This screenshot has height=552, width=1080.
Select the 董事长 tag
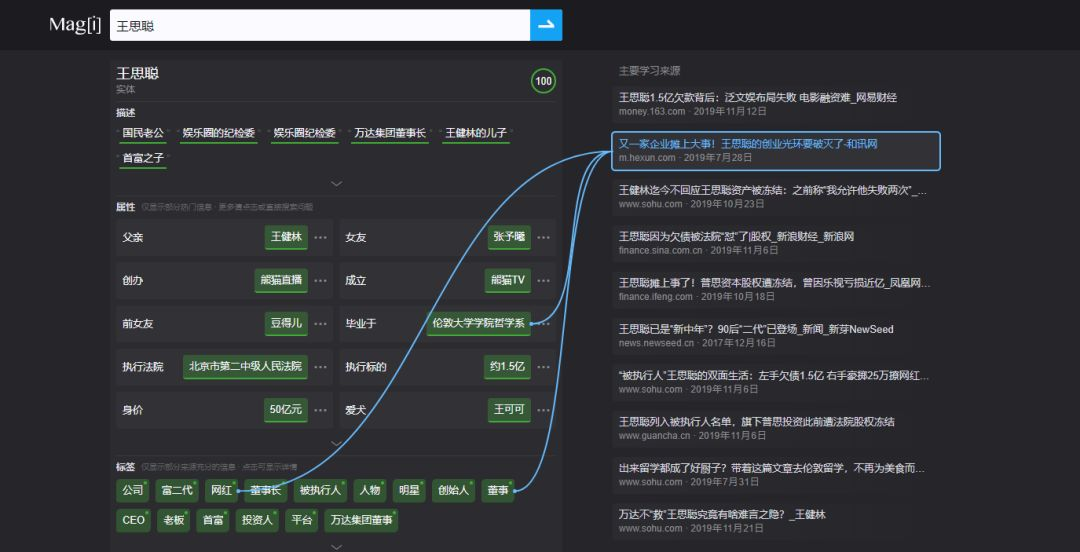point(266,491)
